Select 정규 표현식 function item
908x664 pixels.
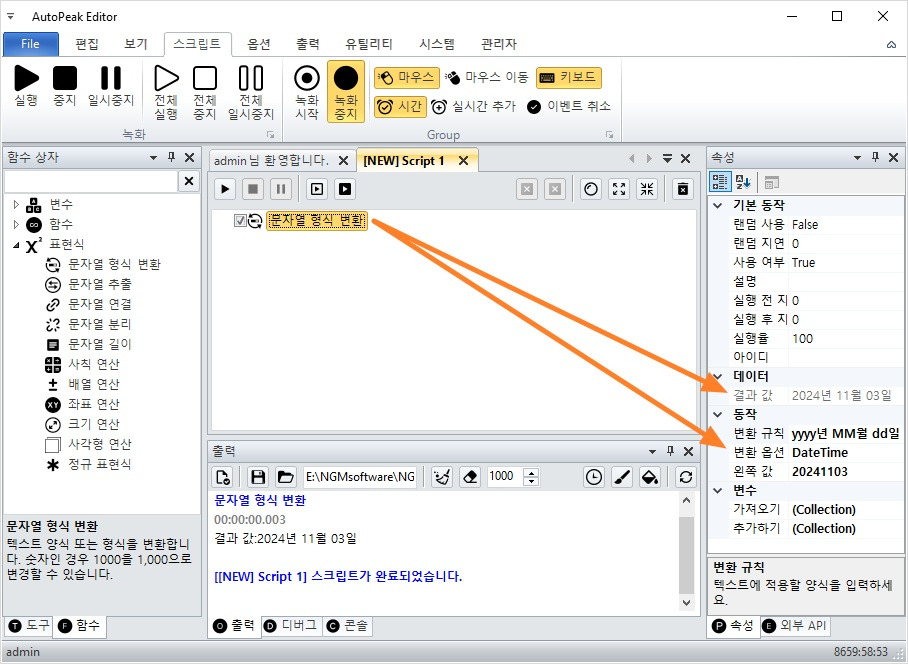(x=100, y=464)
